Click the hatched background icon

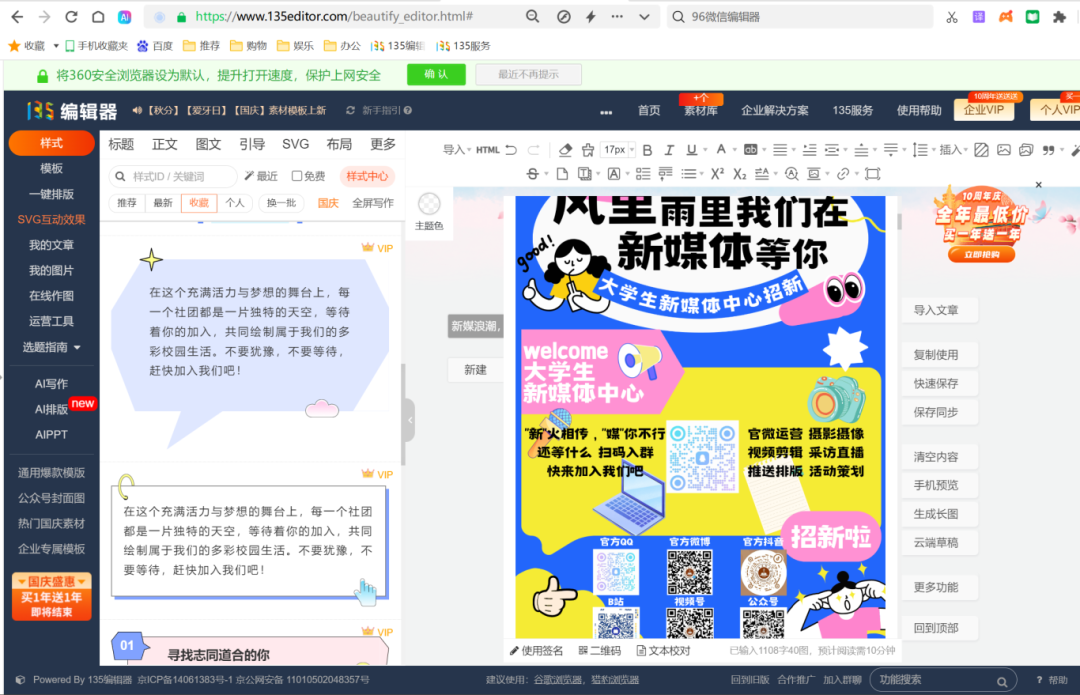(x=982, y=149)
